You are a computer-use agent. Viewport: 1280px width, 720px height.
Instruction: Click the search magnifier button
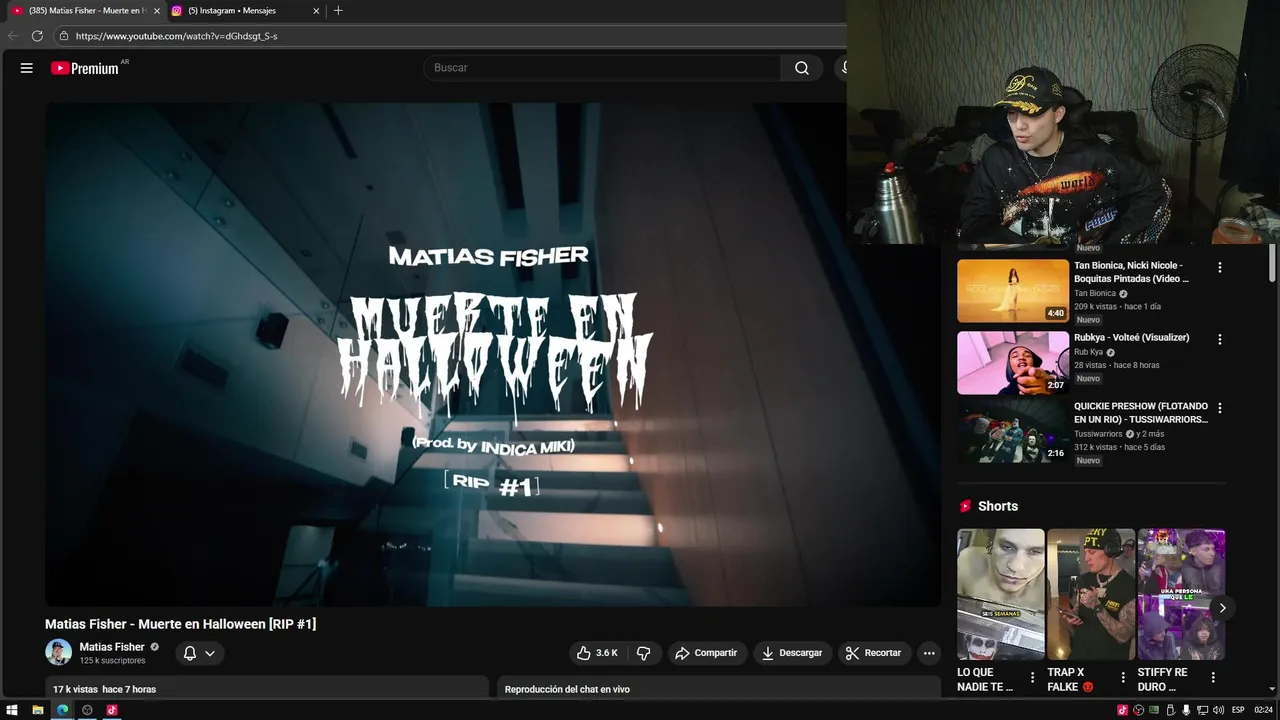pos(802,68)
